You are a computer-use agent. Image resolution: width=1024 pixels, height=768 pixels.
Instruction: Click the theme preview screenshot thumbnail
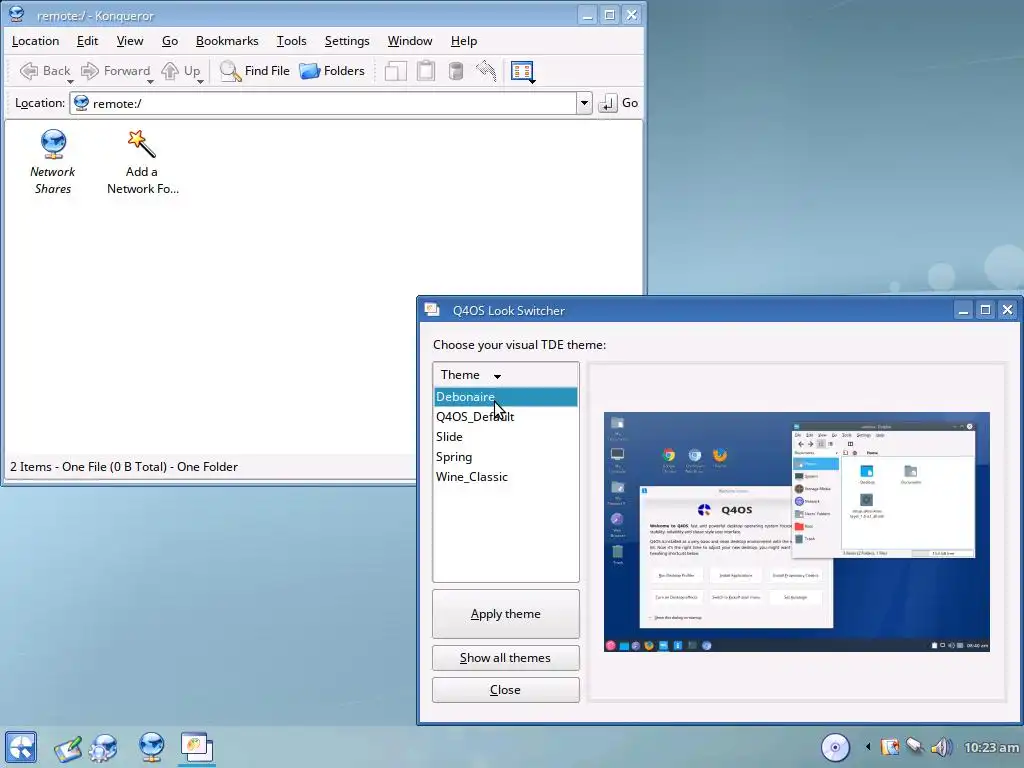click(797, 532)
